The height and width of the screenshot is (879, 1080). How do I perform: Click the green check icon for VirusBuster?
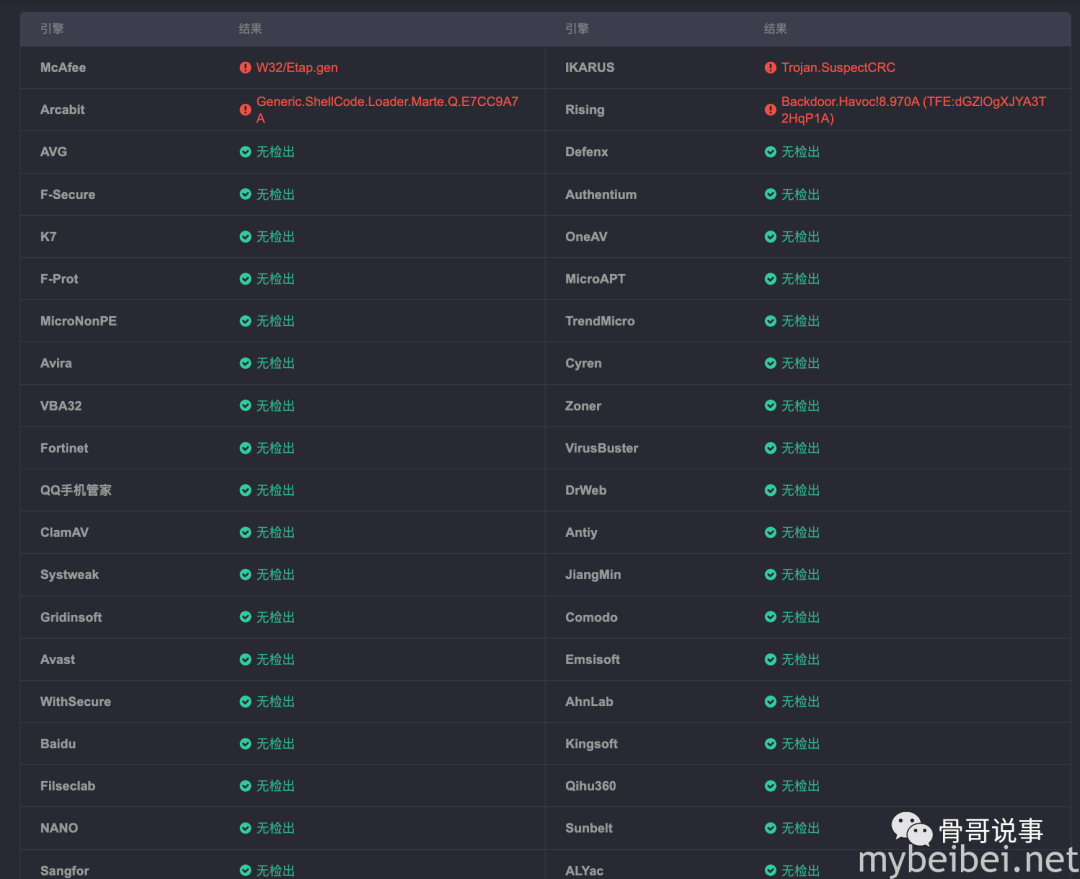[770, 448]
